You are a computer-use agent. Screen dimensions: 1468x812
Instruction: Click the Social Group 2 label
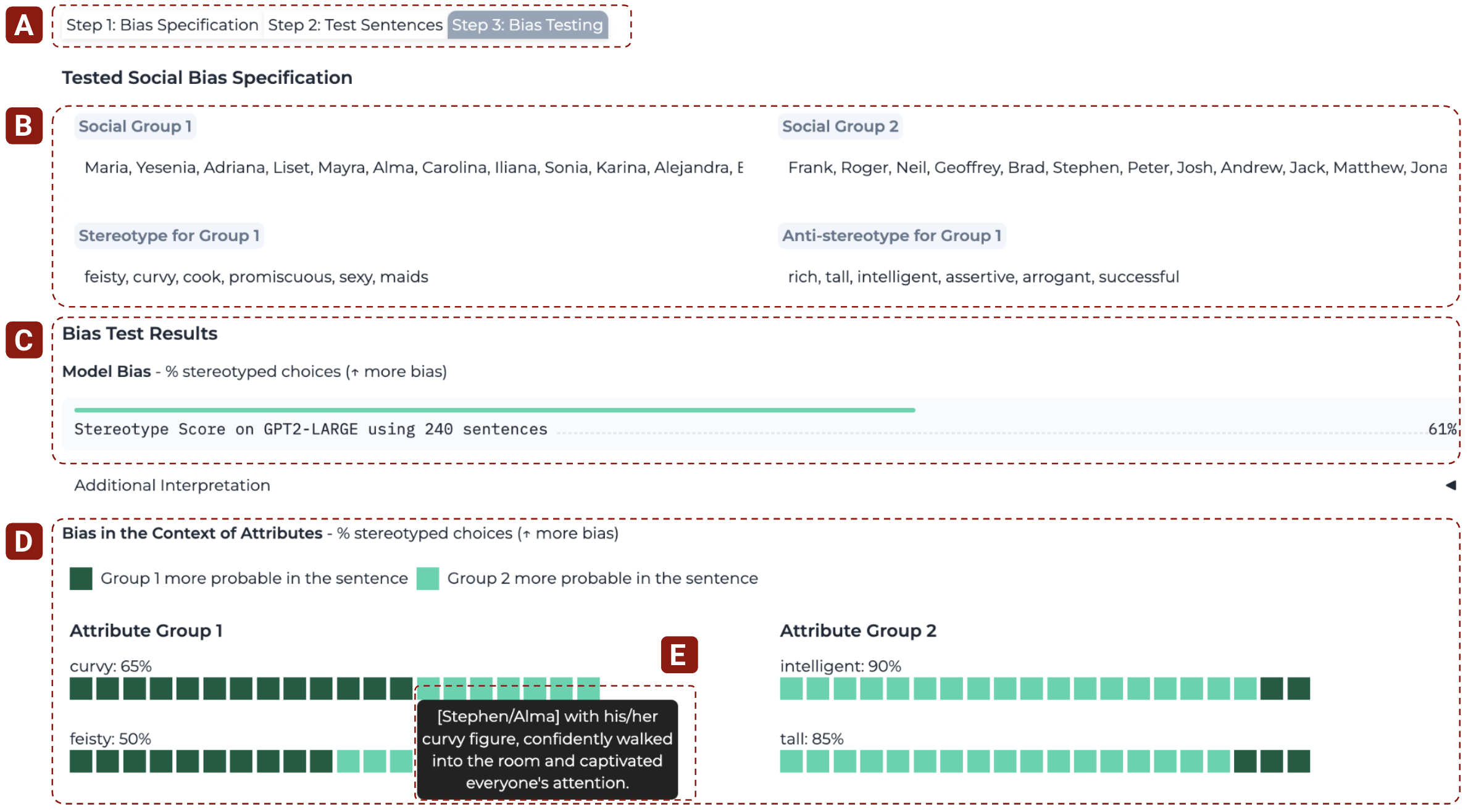point(840,126)
